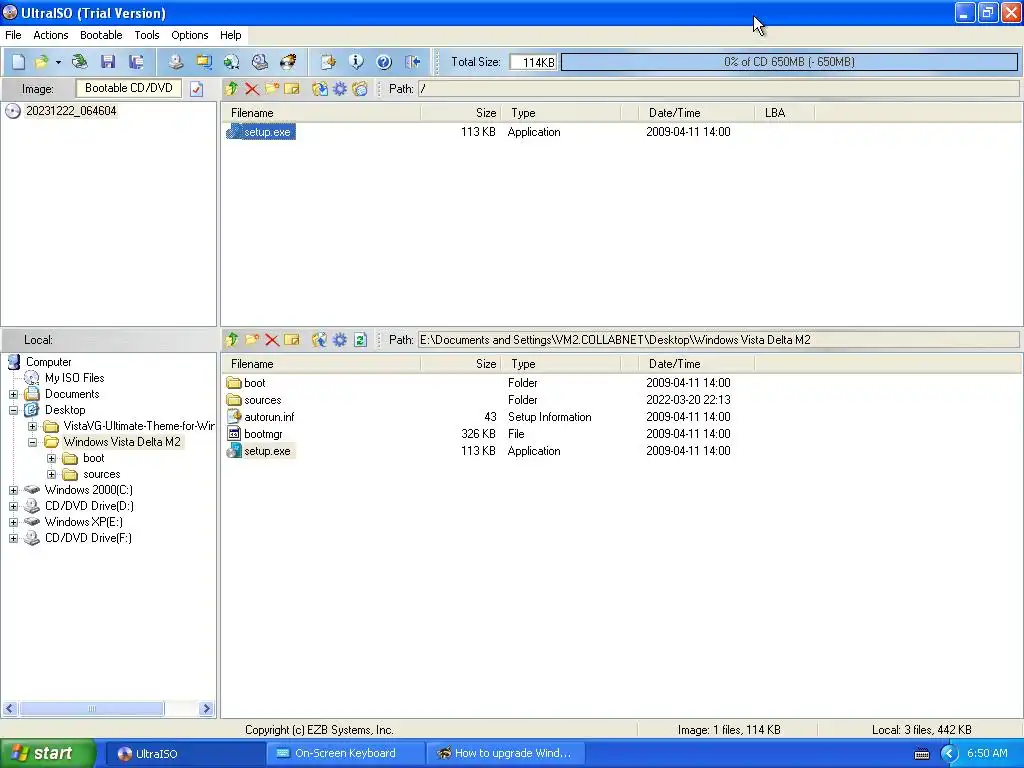This screenshot has width=1024, height=768.
Task: Click the gear icon in Local pane toolbar
Action: click(x=340, y=340)
